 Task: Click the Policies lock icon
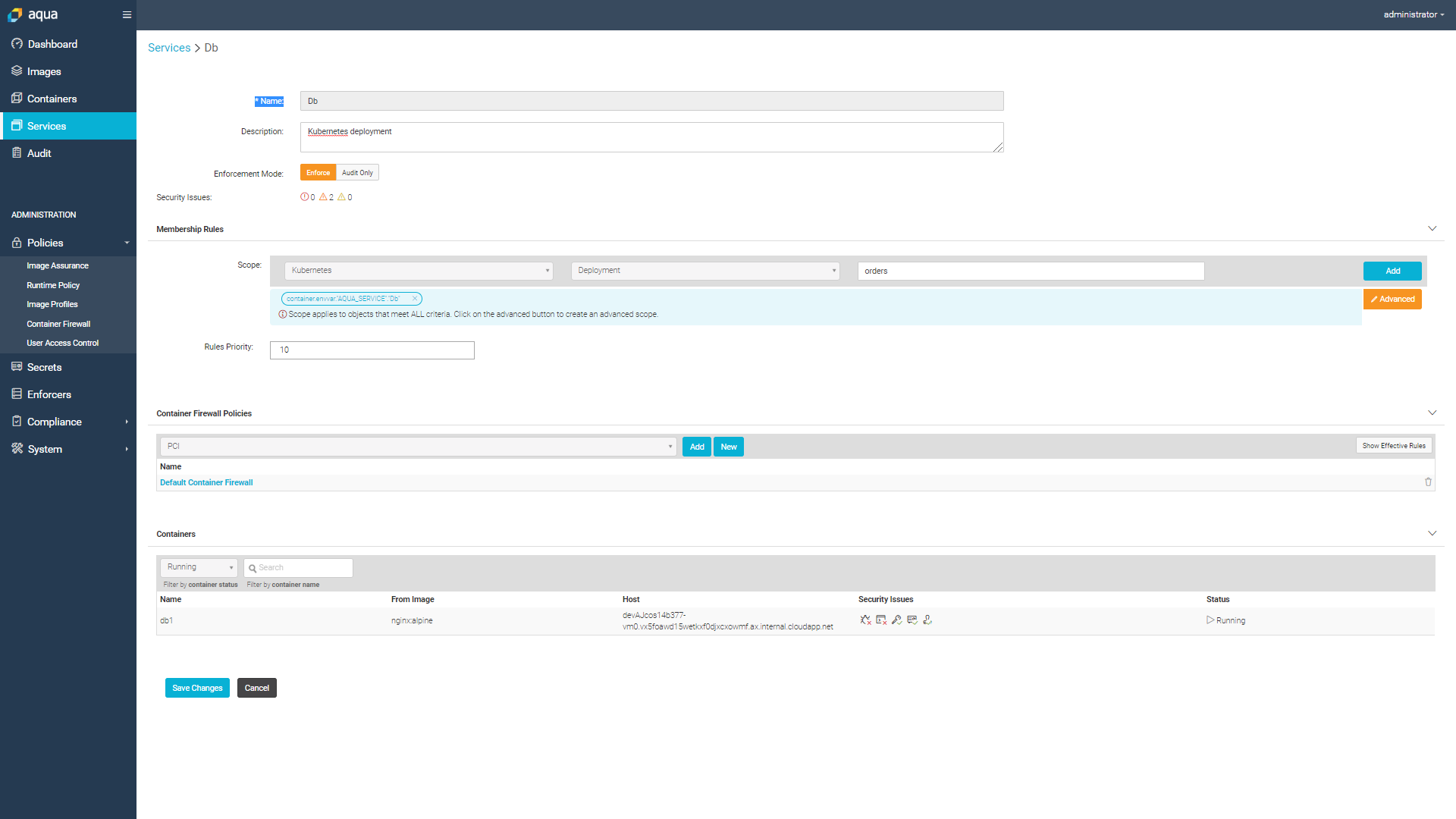(x=17, y=243)
